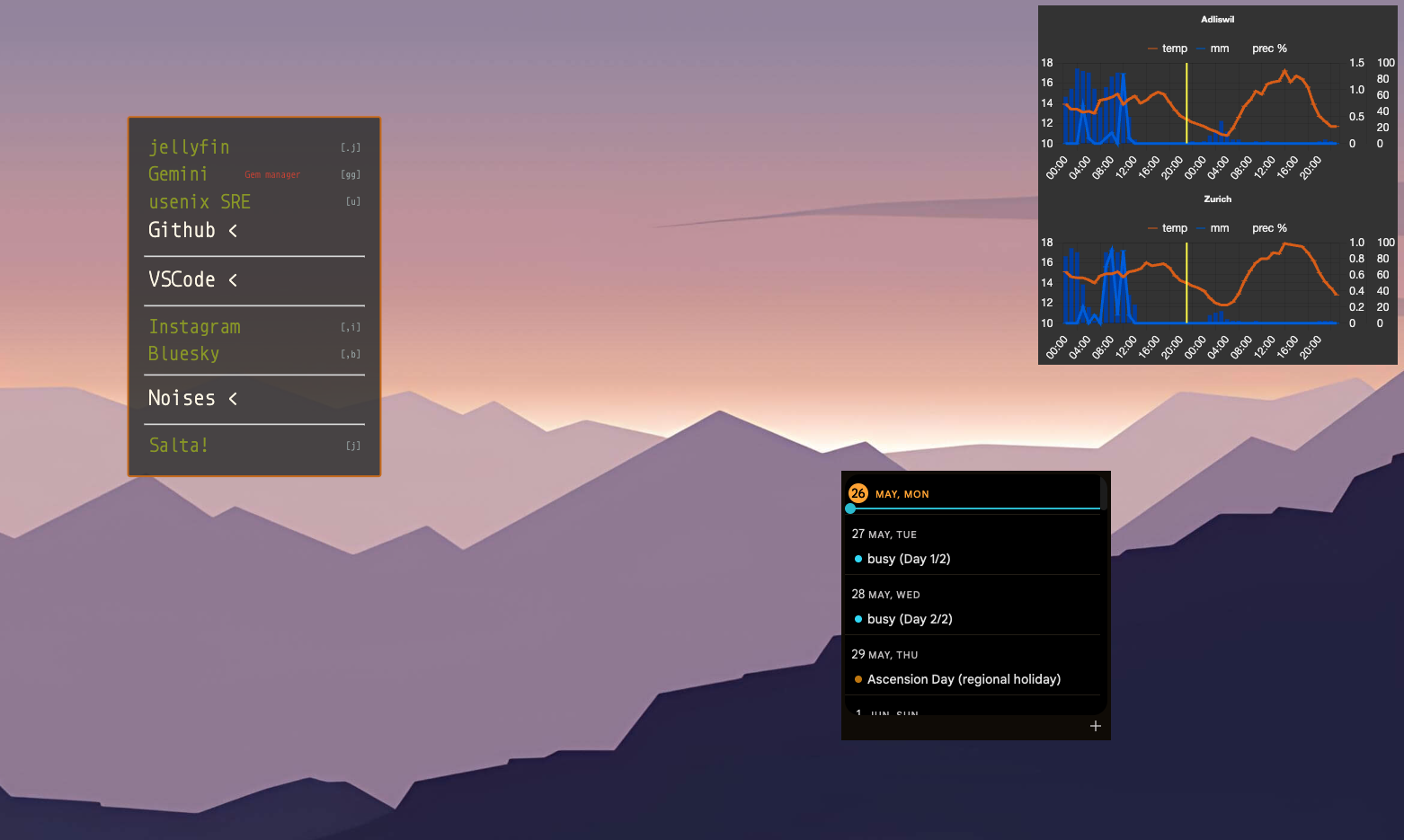The width and height of the screenshot is (1404, 840).
Task: Select the Noises menu label
Action: click(x=182, y=398)
